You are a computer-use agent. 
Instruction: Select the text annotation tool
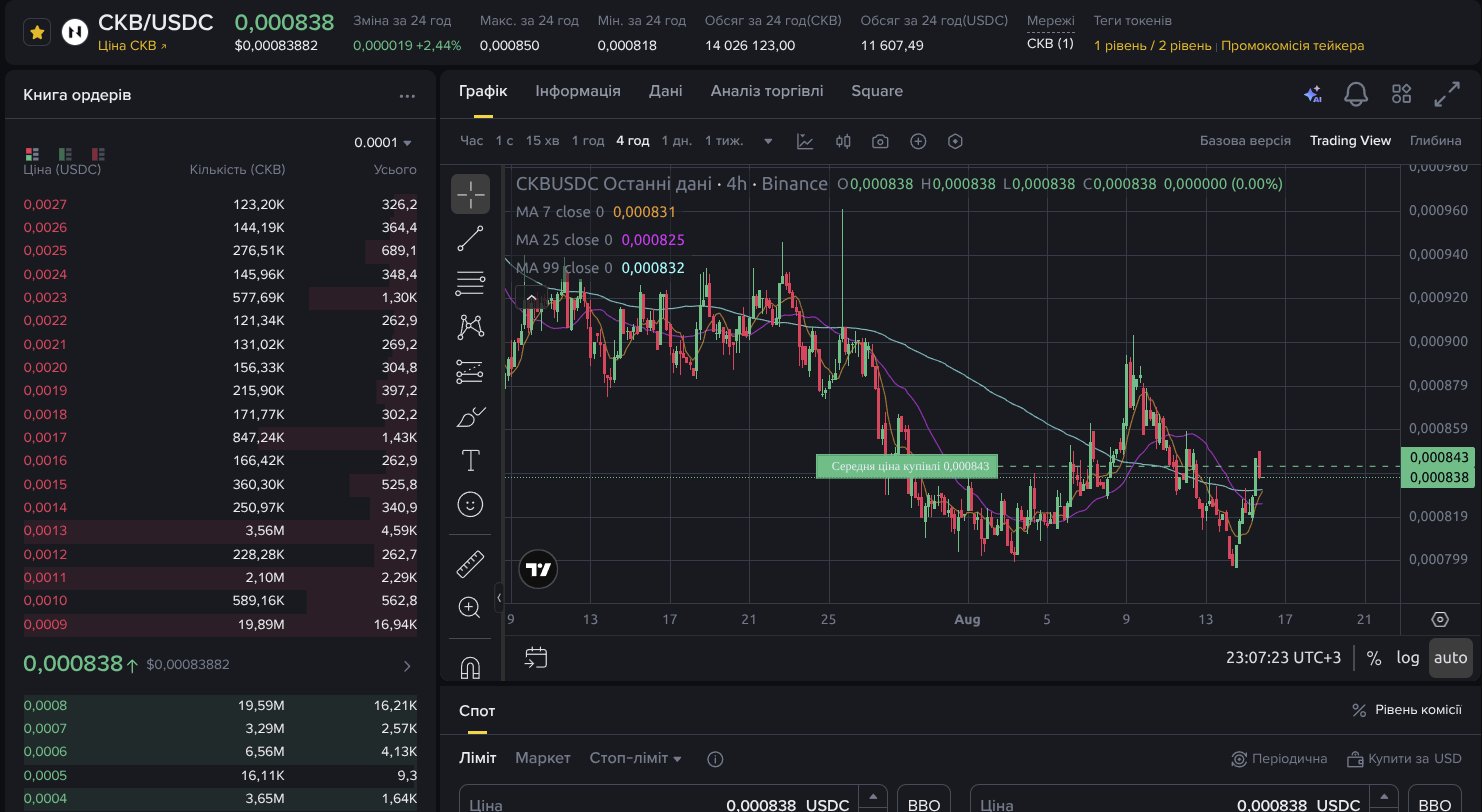(470, 460)
